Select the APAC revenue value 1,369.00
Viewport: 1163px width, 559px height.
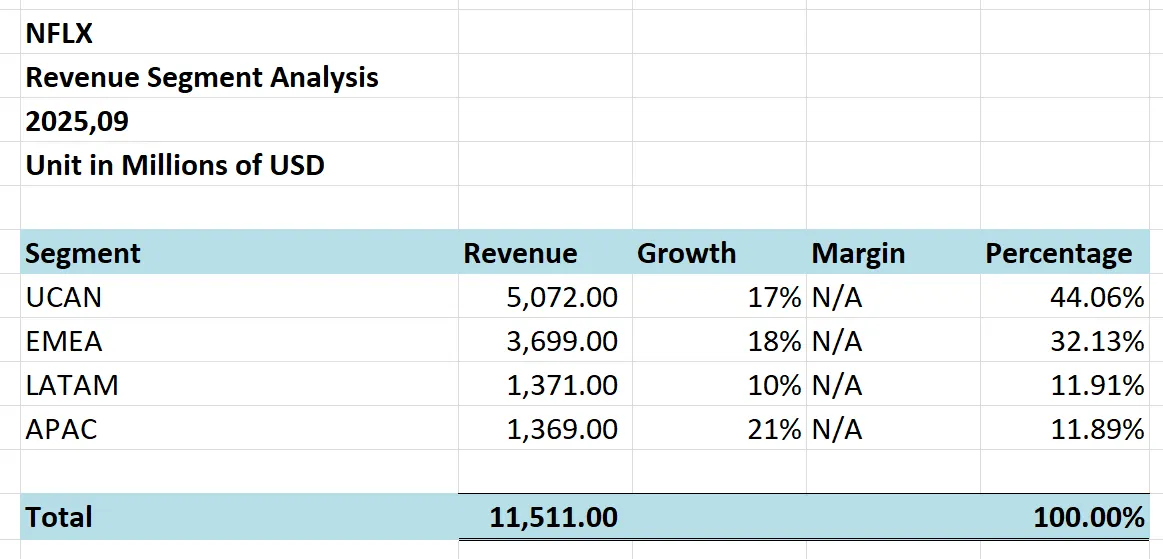[x=562, y=429]
